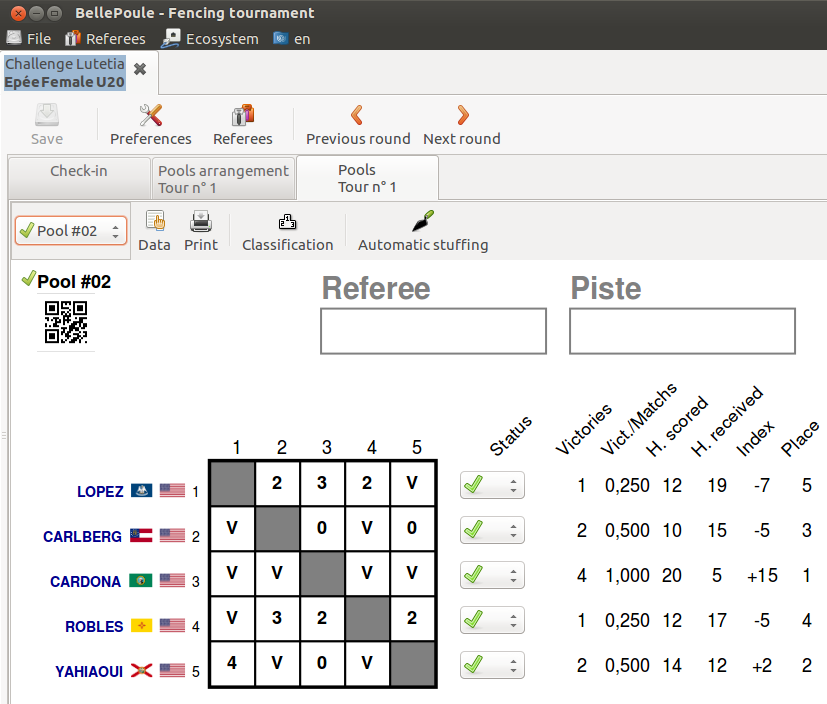Click fencer name CARLBERG

[x=82, y=536]
